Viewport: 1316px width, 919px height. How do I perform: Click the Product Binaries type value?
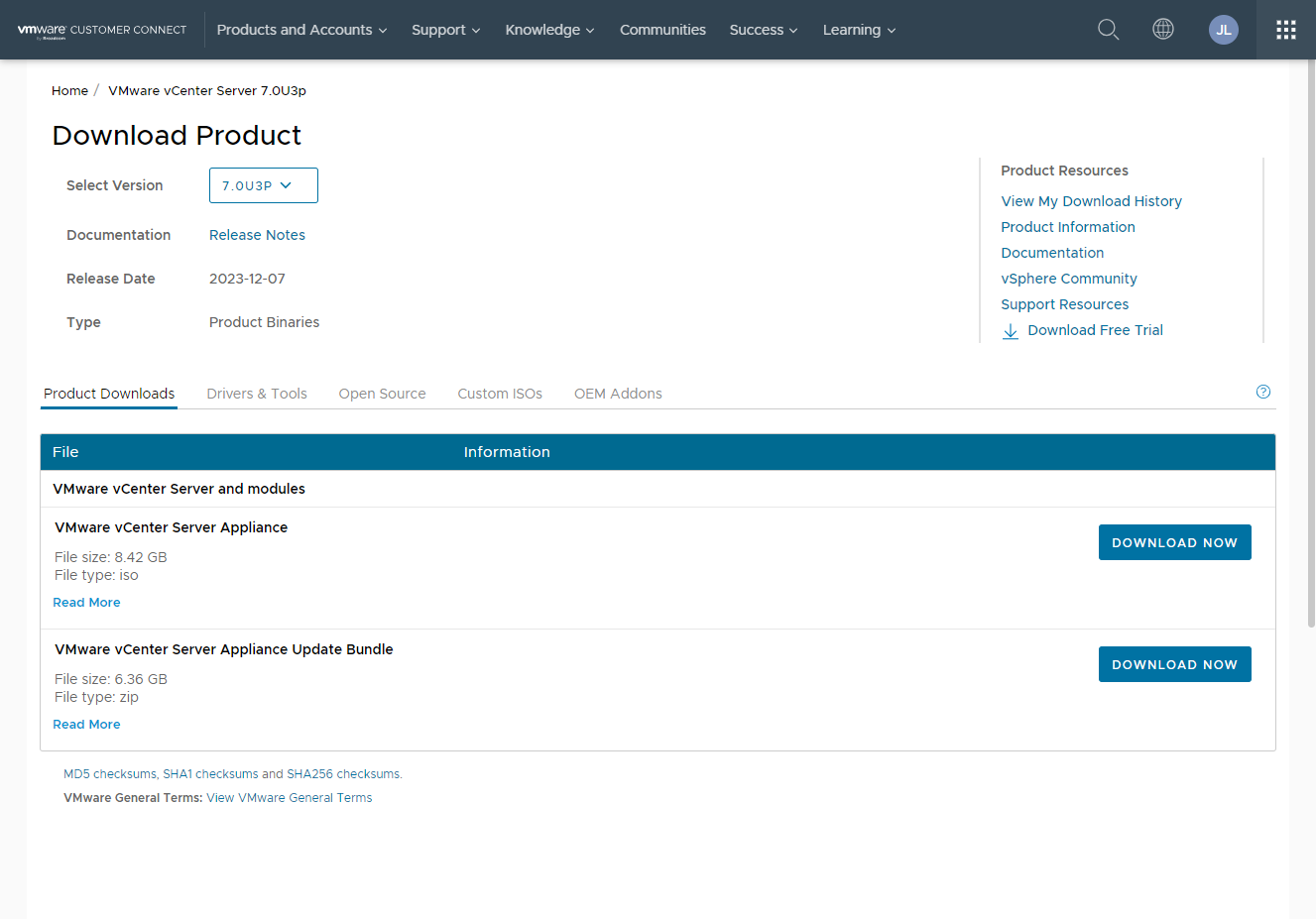264,322
